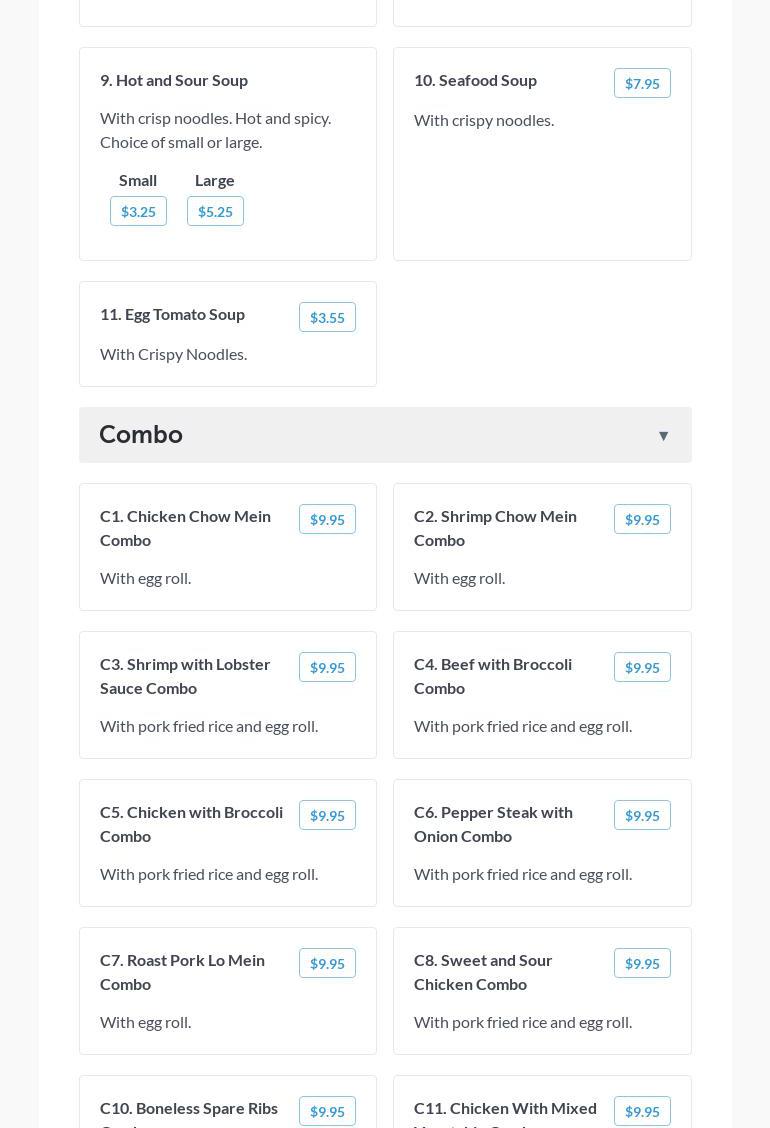Image resolution: width=770 pixels, height=1128 pixels.
Task: Click C11 Chicken With Mixed Vegetable price
Action: [x=642, y=1111]
